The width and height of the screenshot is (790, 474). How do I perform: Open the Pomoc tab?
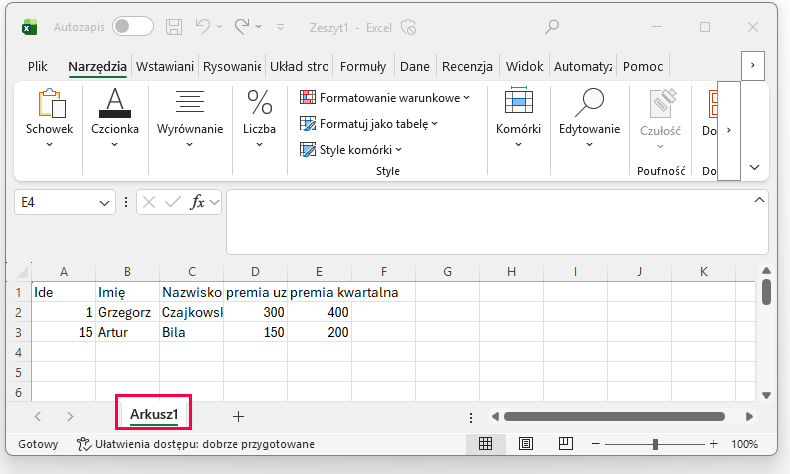point(643,66)
